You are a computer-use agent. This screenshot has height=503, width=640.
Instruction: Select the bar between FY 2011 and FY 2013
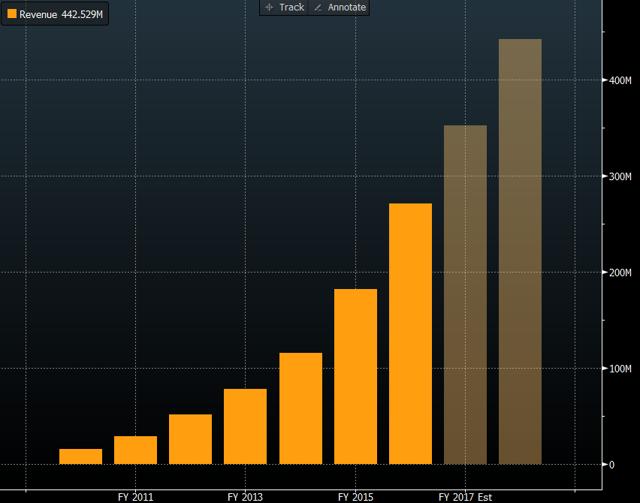tap(190, 439)
